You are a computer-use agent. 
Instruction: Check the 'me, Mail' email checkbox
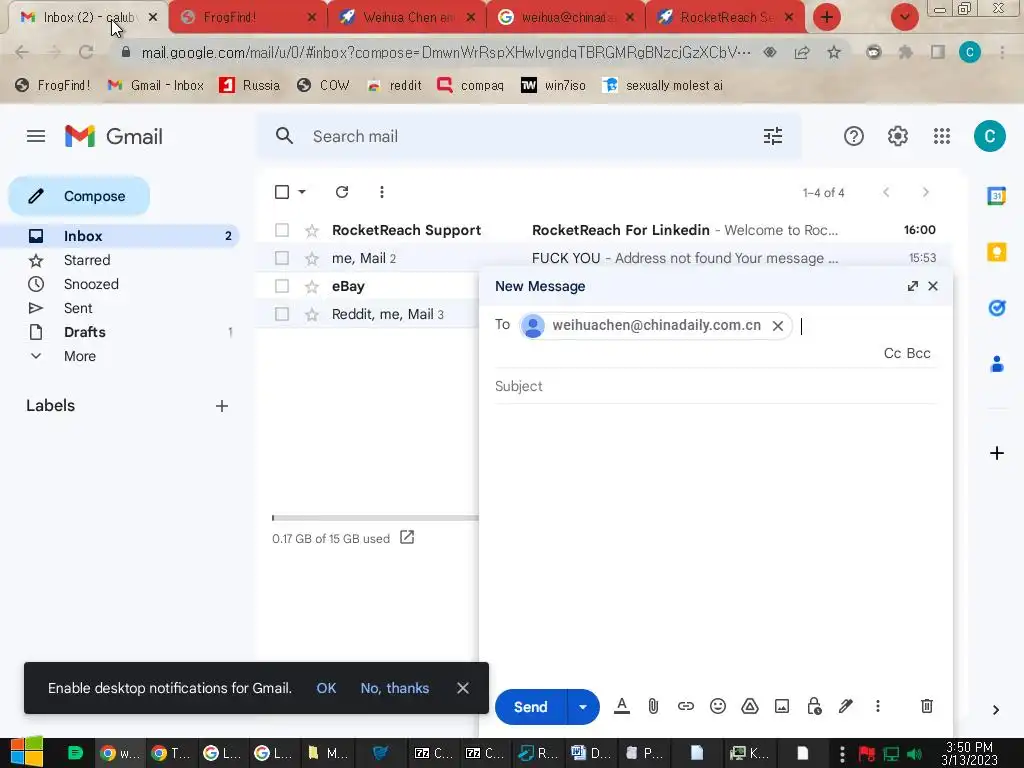282,258
